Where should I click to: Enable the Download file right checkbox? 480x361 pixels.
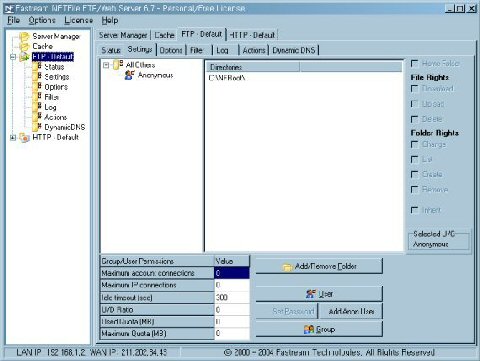pyautogui.click(x=414, y=89)
